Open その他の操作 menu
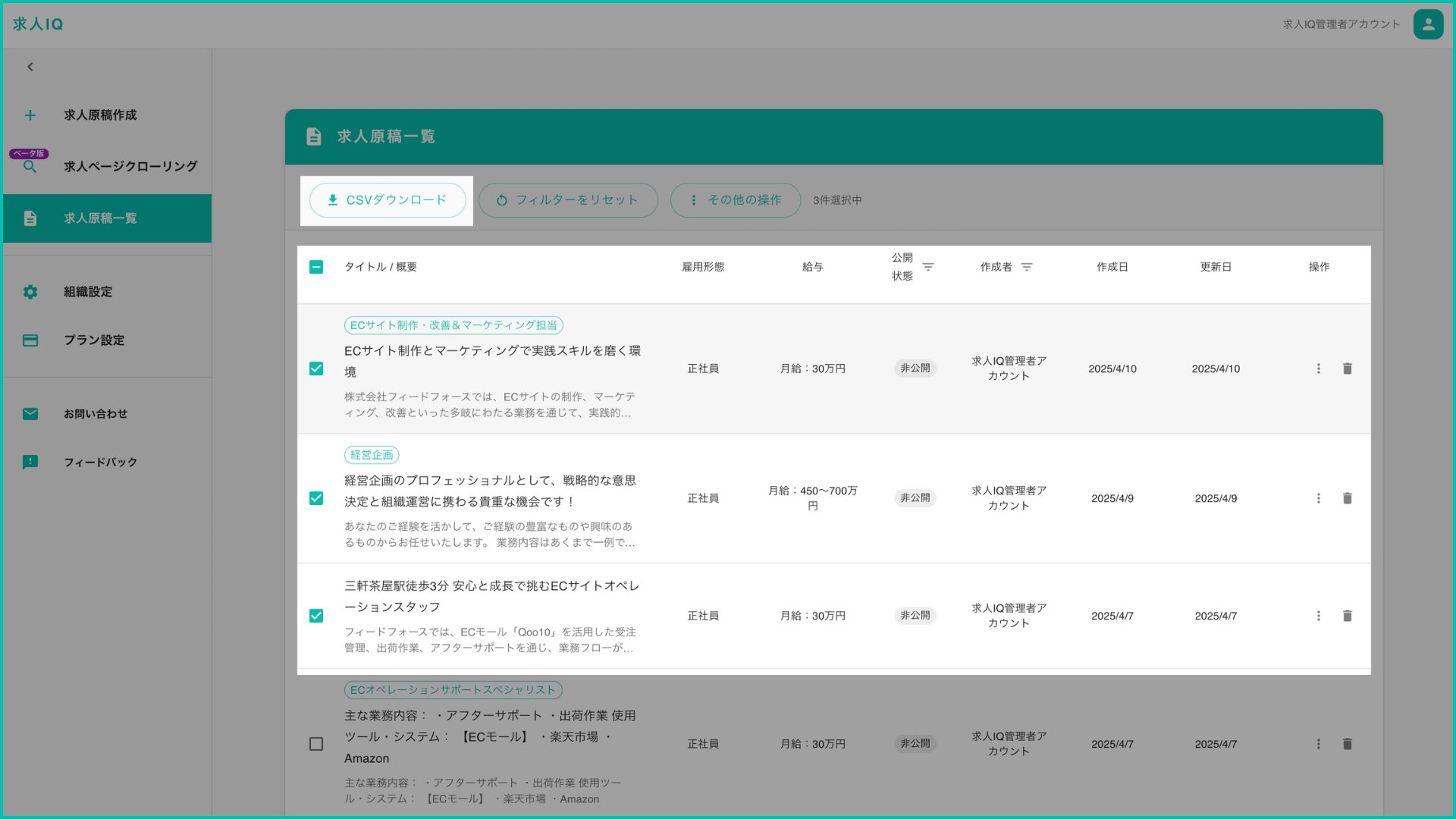 [735, 200]
